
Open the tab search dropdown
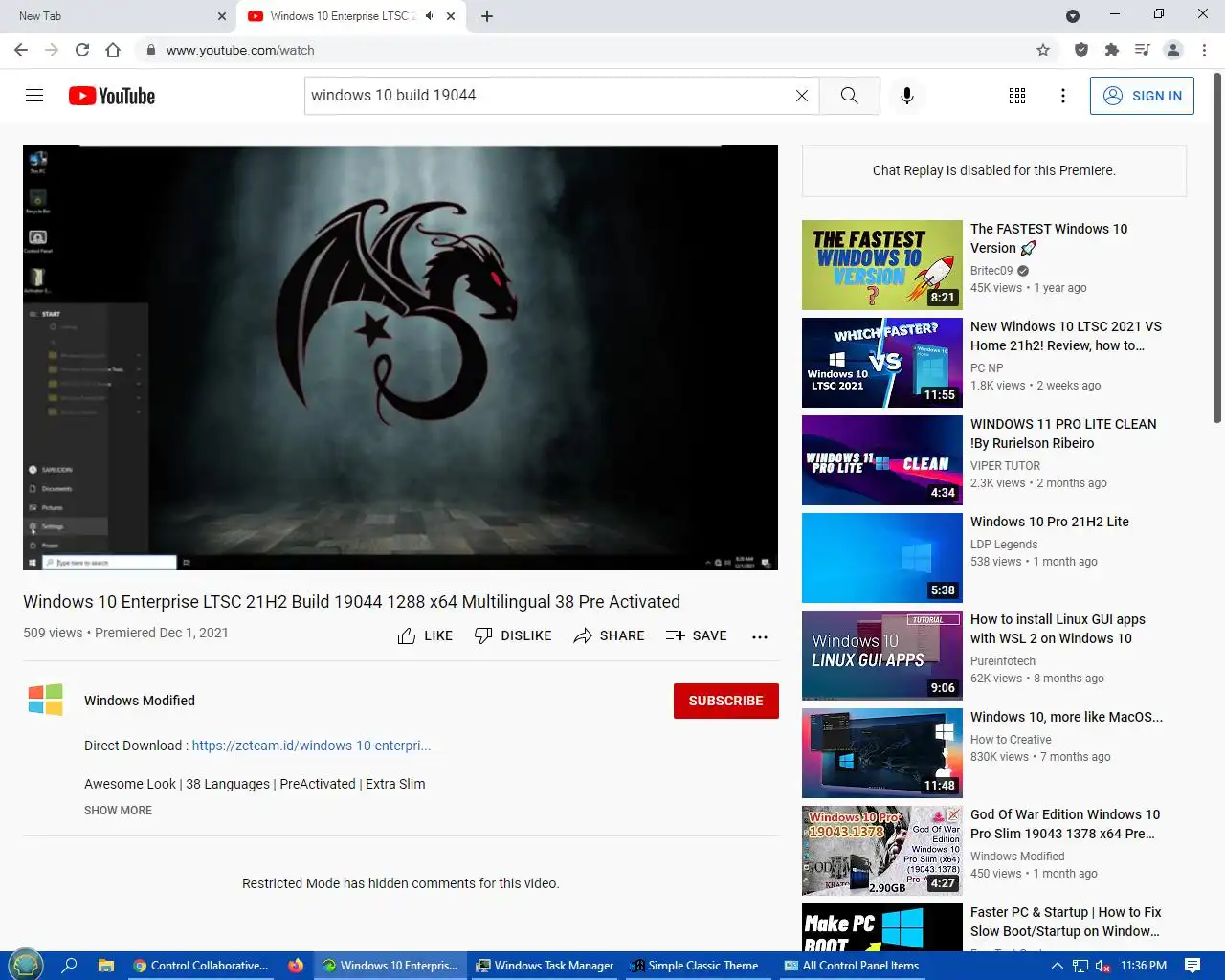[x=1073, y=16]
